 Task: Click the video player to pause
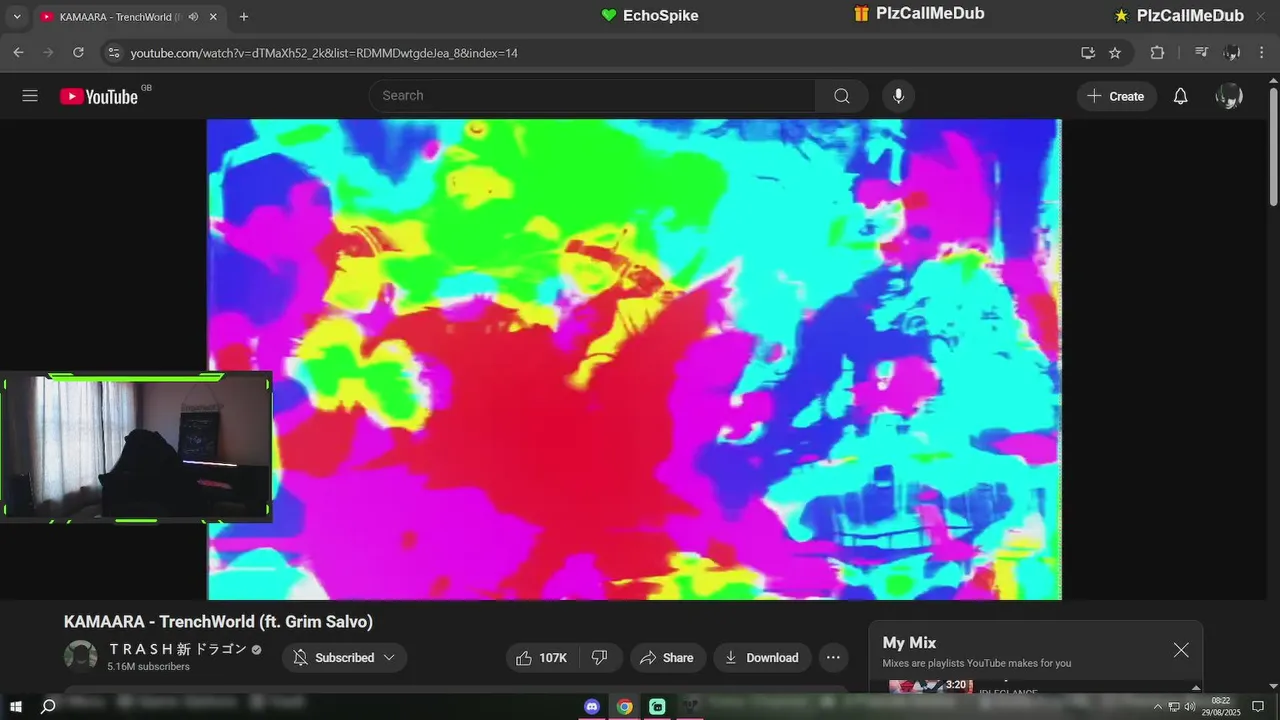634,360
